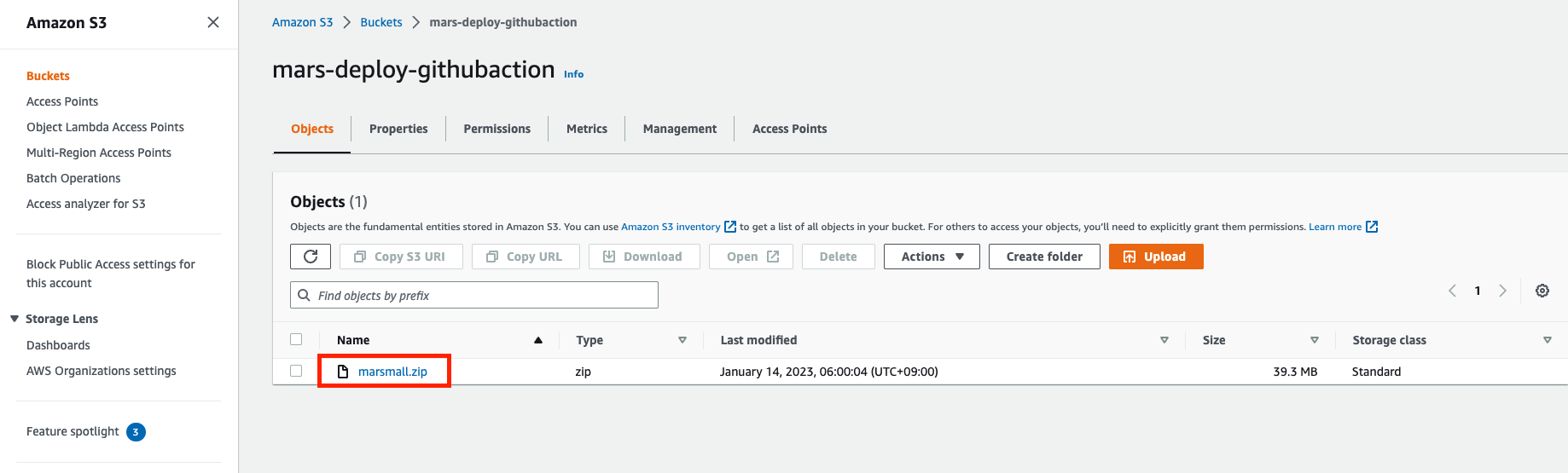The width and height of the screenshot is (1568, 473).
Task: Click the Delete button
Action: tap(839, 257)
